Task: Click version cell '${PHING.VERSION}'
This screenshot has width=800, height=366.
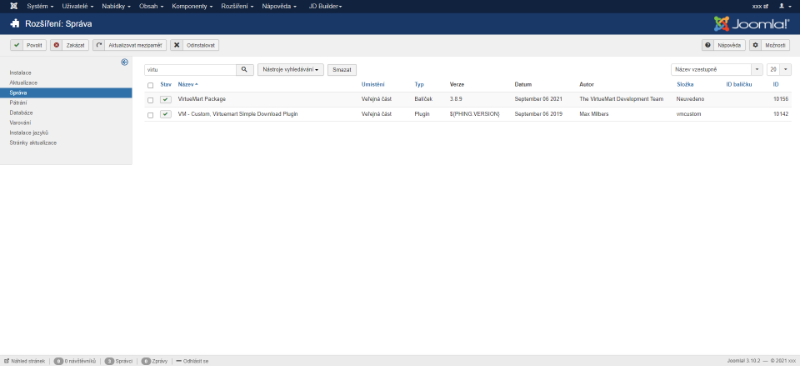Action: click(474, 114)
